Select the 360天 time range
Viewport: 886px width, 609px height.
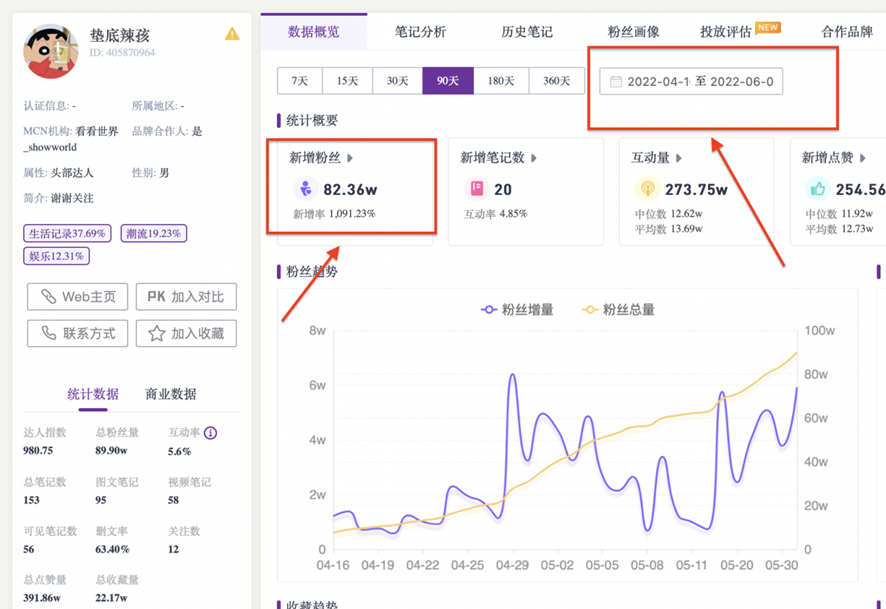(x=557, y=81)
